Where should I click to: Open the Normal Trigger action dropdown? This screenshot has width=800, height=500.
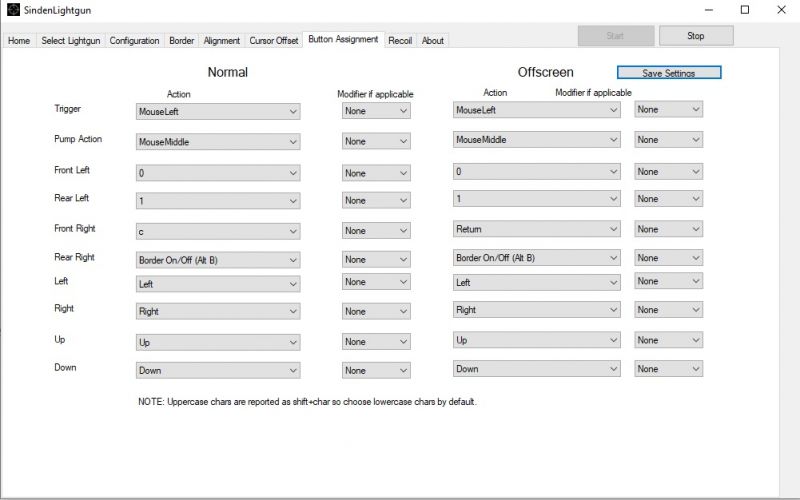click(216, 112)
